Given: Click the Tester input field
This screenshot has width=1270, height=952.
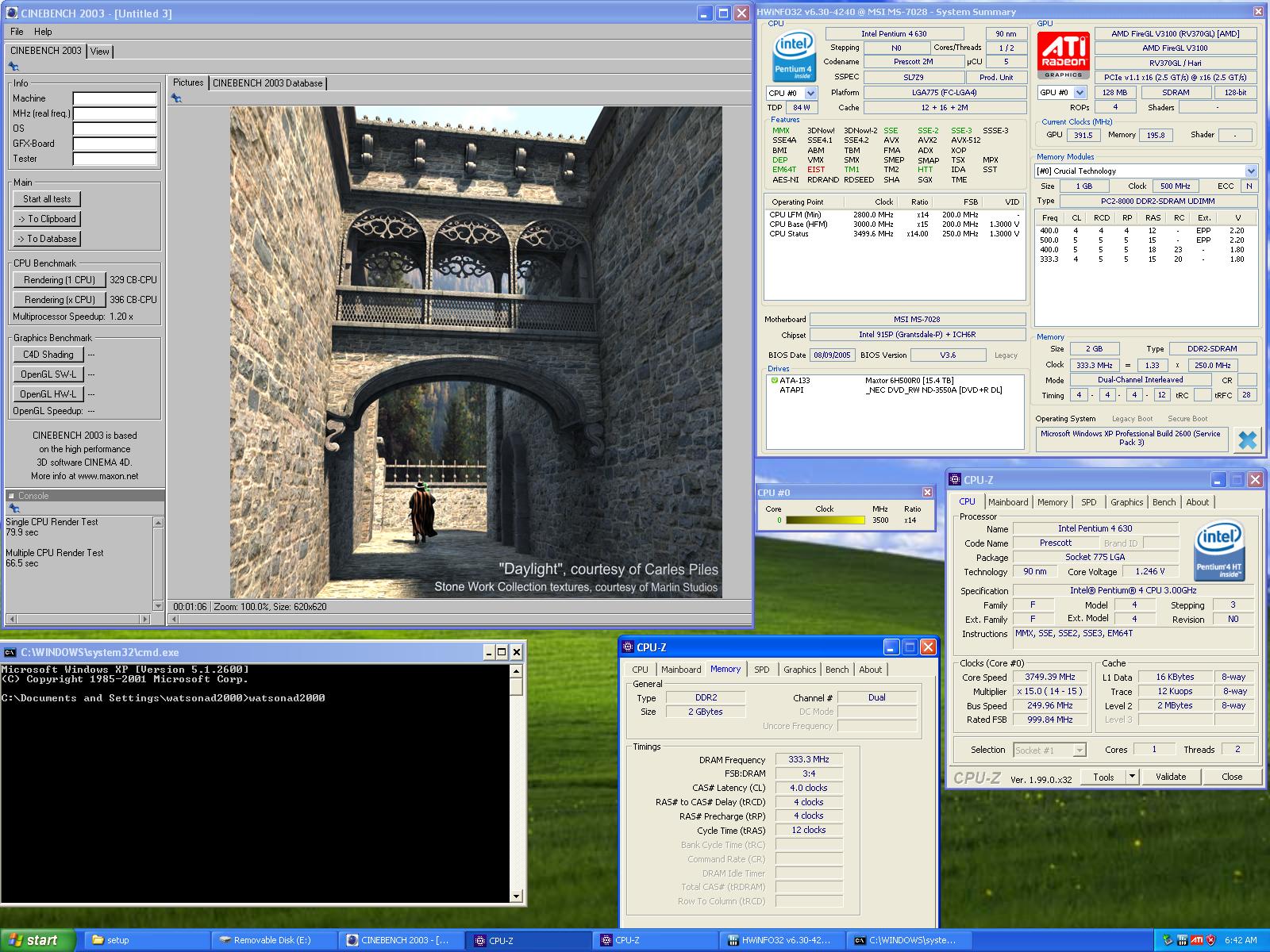Looking at the screenshot, I should (115, 159).
